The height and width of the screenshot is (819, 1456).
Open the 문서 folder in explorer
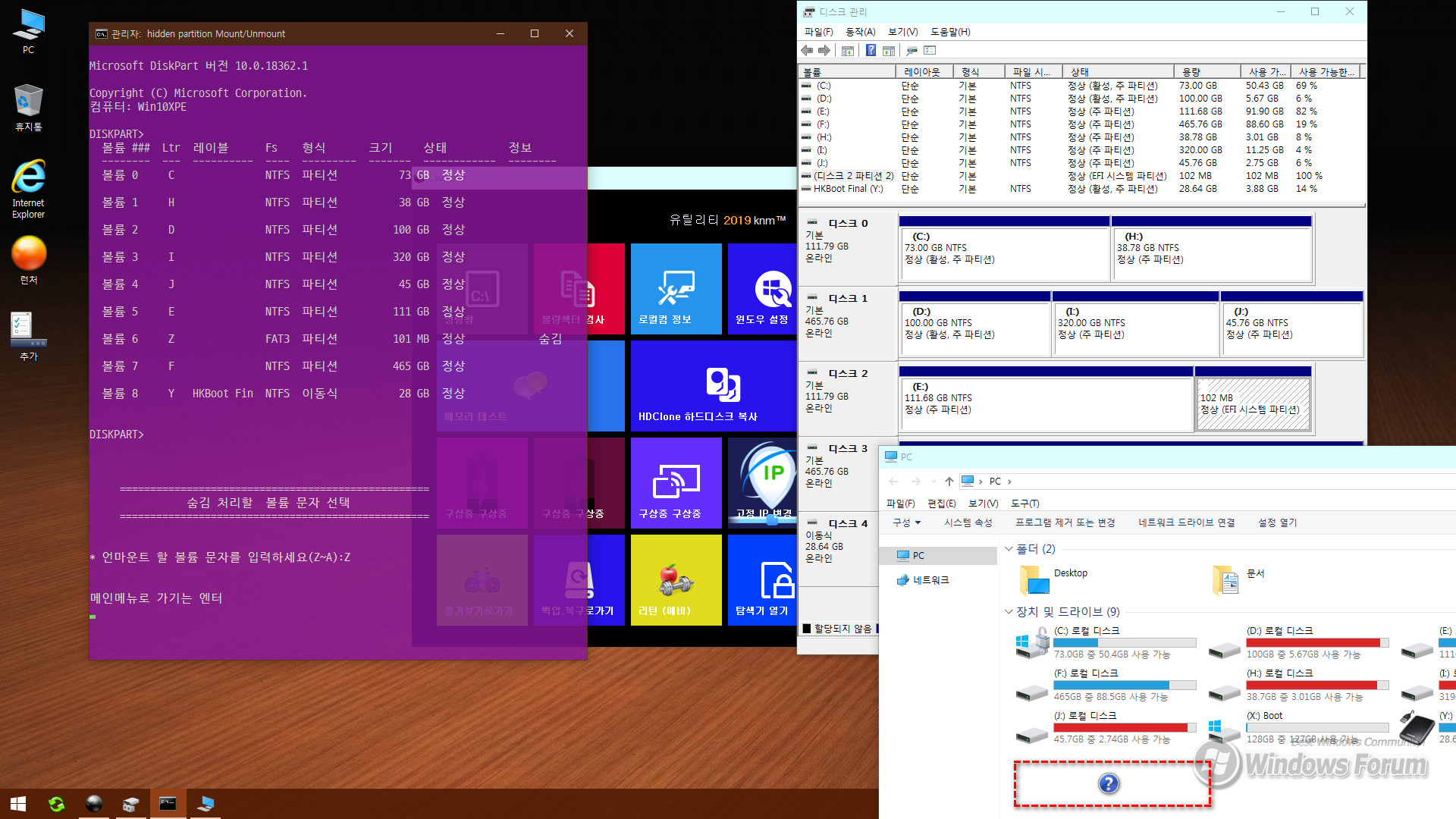1239,580
